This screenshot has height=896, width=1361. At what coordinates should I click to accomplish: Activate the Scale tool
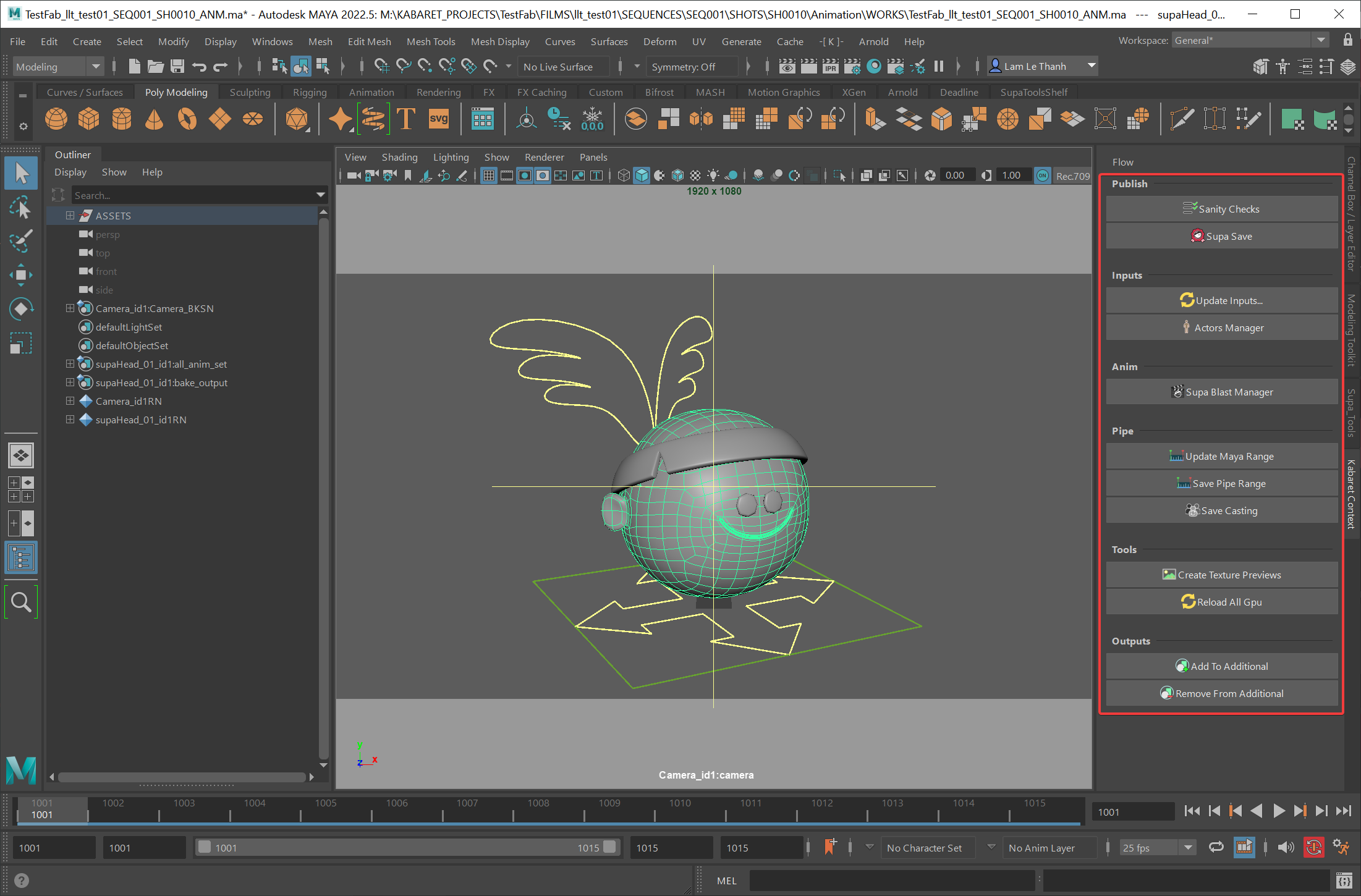coord(21,343)
